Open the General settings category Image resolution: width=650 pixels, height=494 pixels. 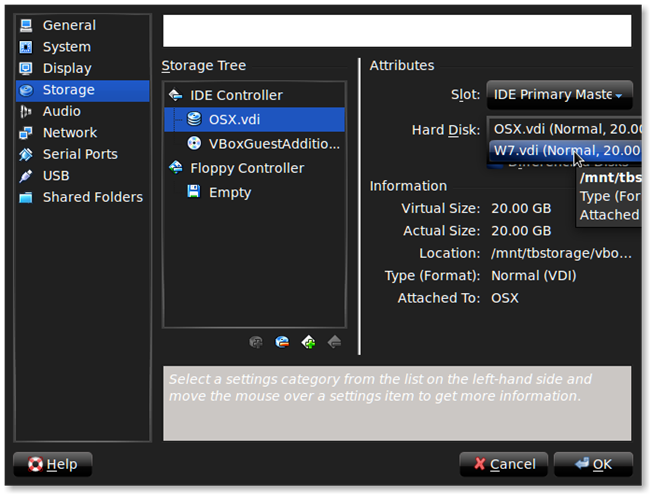tap(82, 25)
